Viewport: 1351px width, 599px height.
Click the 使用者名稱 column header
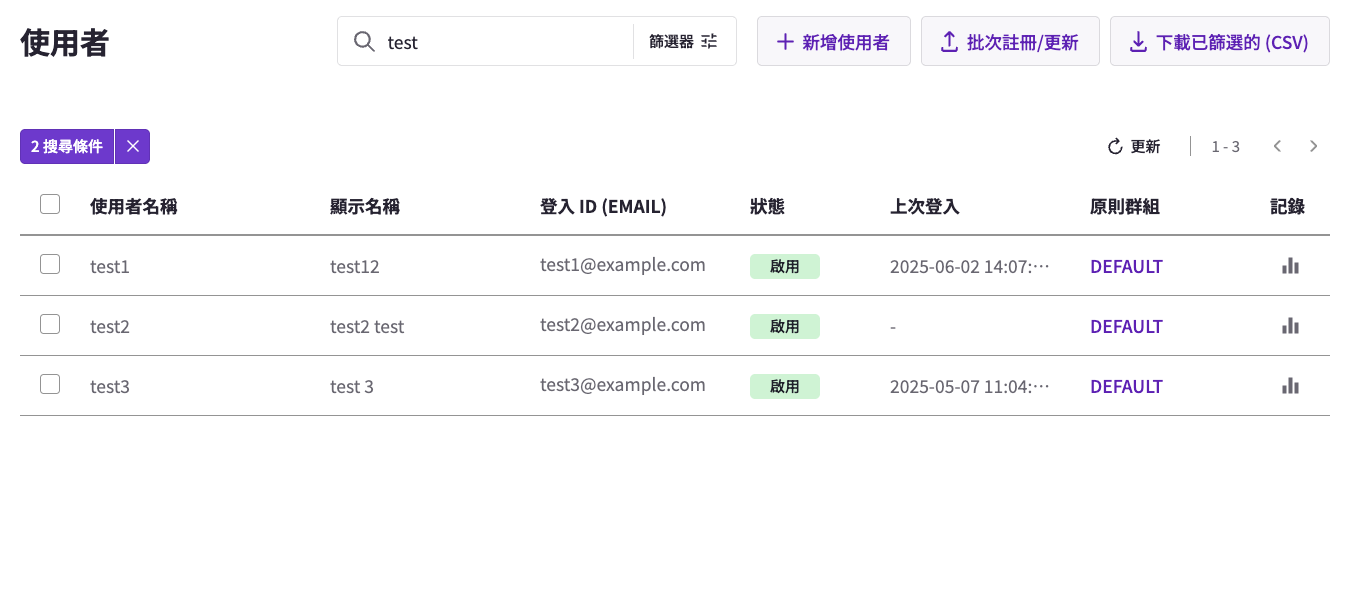[x=134, y=207]
